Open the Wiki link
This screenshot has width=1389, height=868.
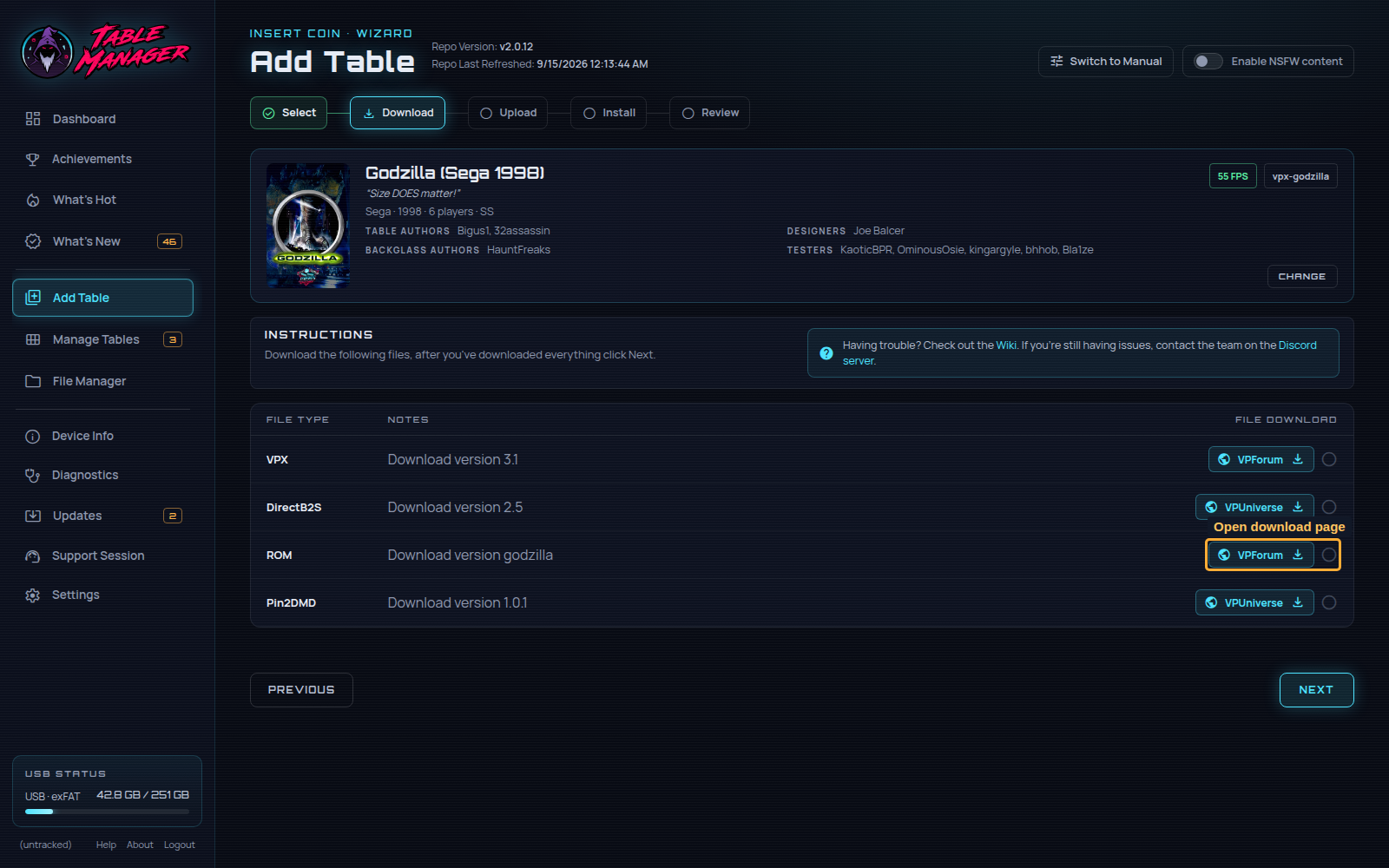(1006, 345)
